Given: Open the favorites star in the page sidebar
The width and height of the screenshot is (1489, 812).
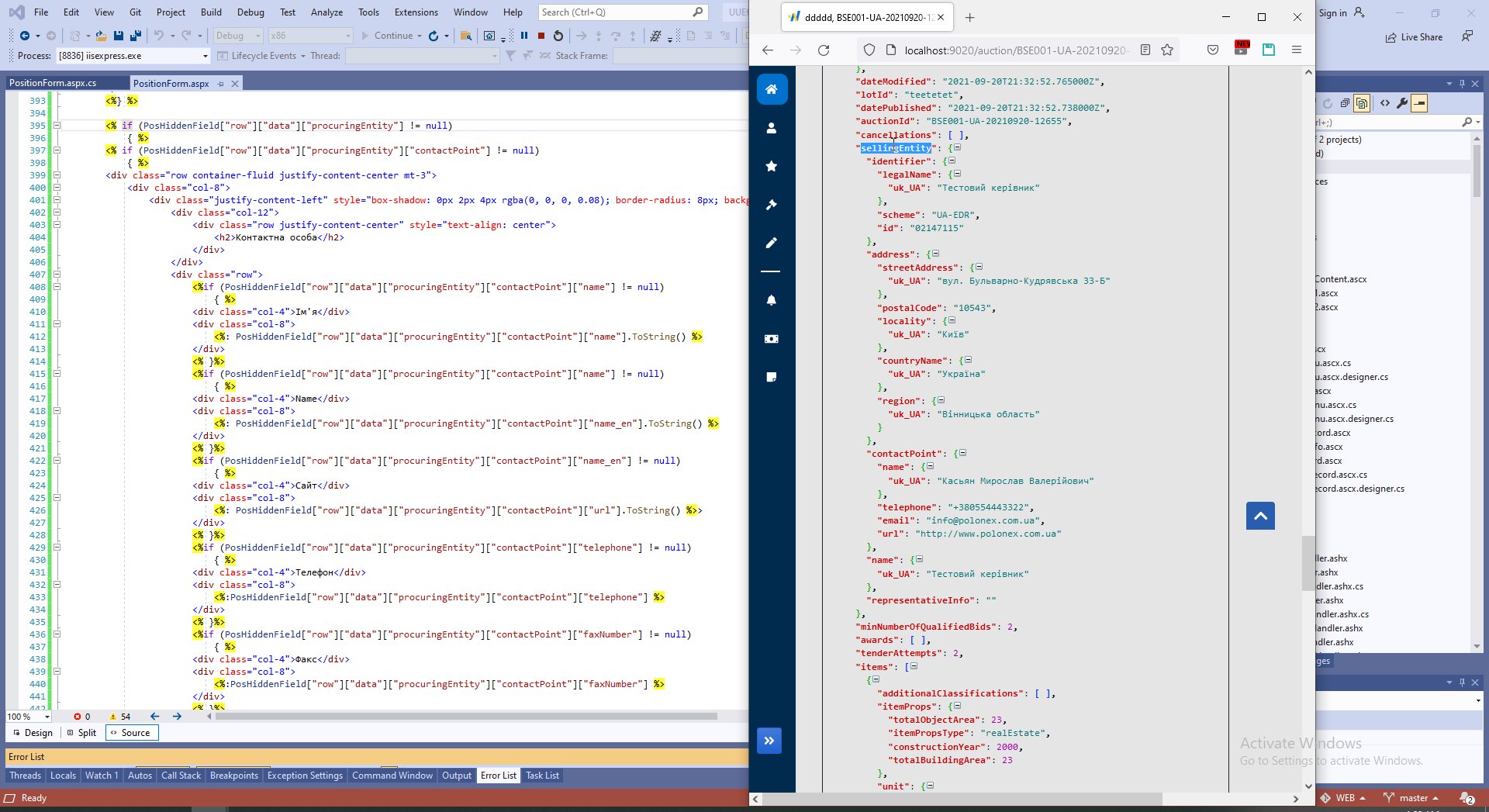Looking at the screenshot, I should [x=772, y=166].
